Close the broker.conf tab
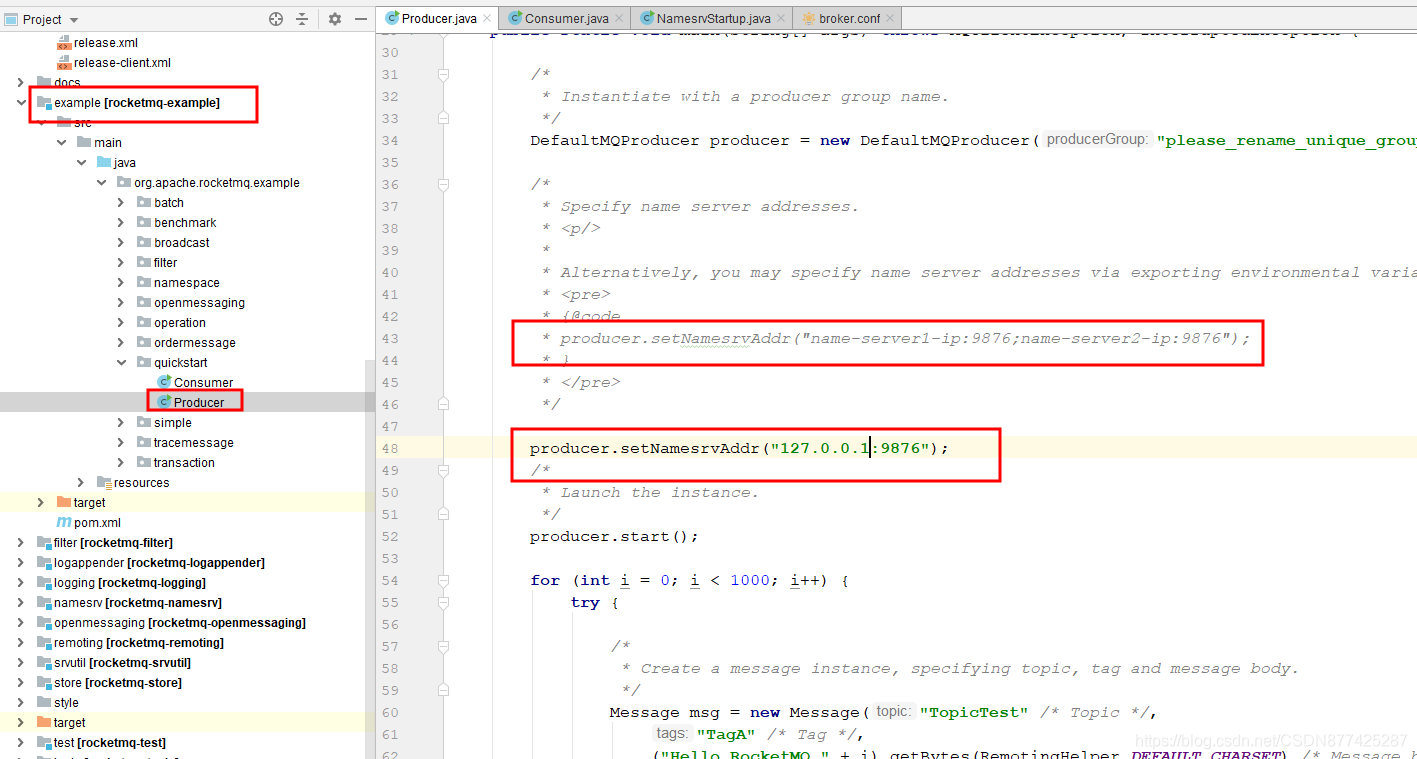Viewport: 1417px width, 759px height. [x=890, y=18]
